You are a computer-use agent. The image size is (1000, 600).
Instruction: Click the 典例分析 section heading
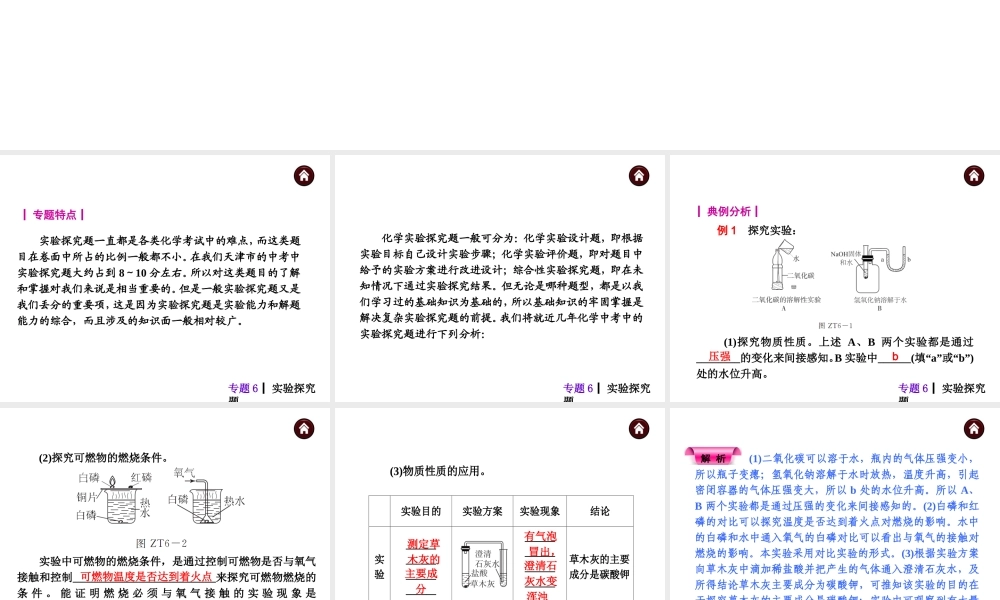pos(728,211)
